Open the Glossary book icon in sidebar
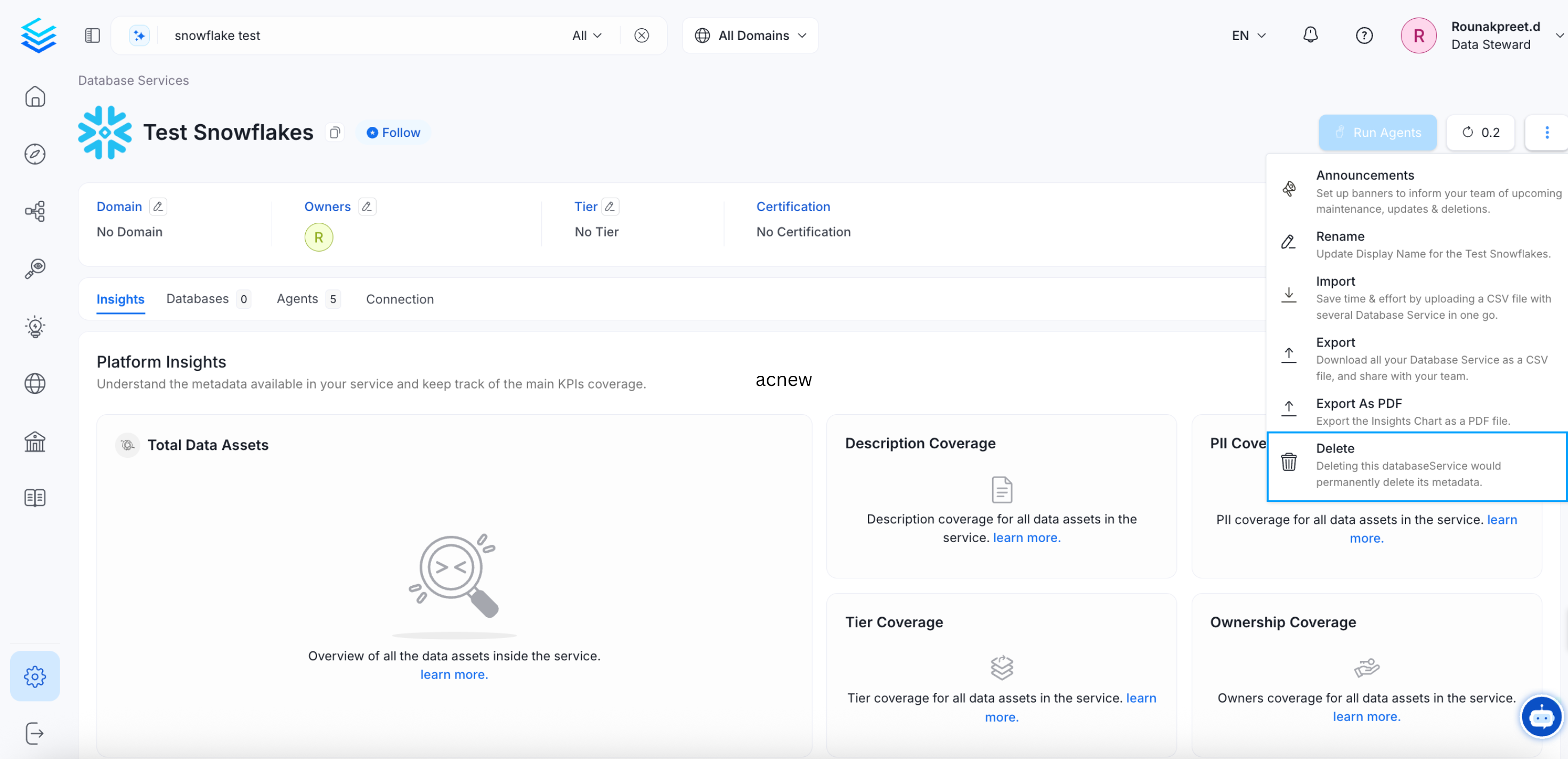Image resolution: width=1568 pixels, height=759 pixels. [x=35, y=498]
